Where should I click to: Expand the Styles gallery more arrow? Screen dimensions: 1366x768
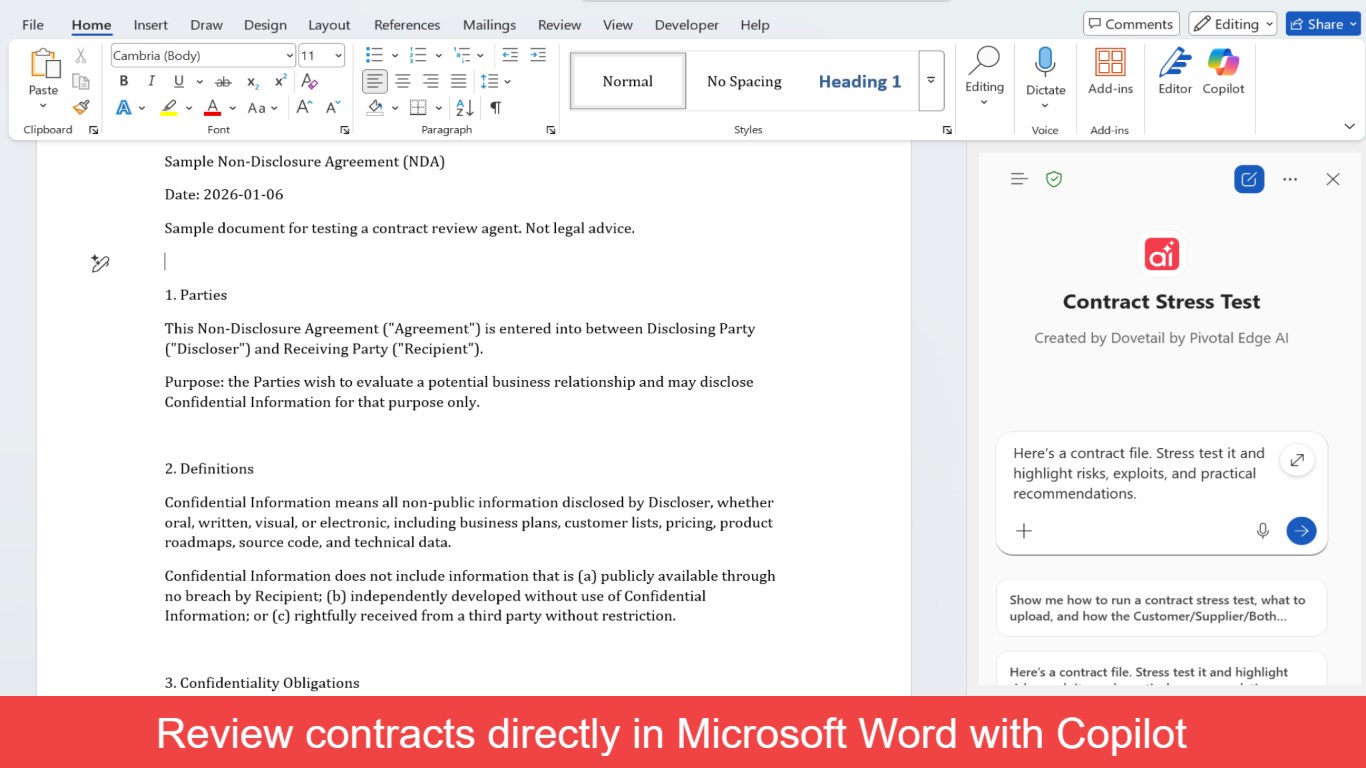(x=931, y=81)
